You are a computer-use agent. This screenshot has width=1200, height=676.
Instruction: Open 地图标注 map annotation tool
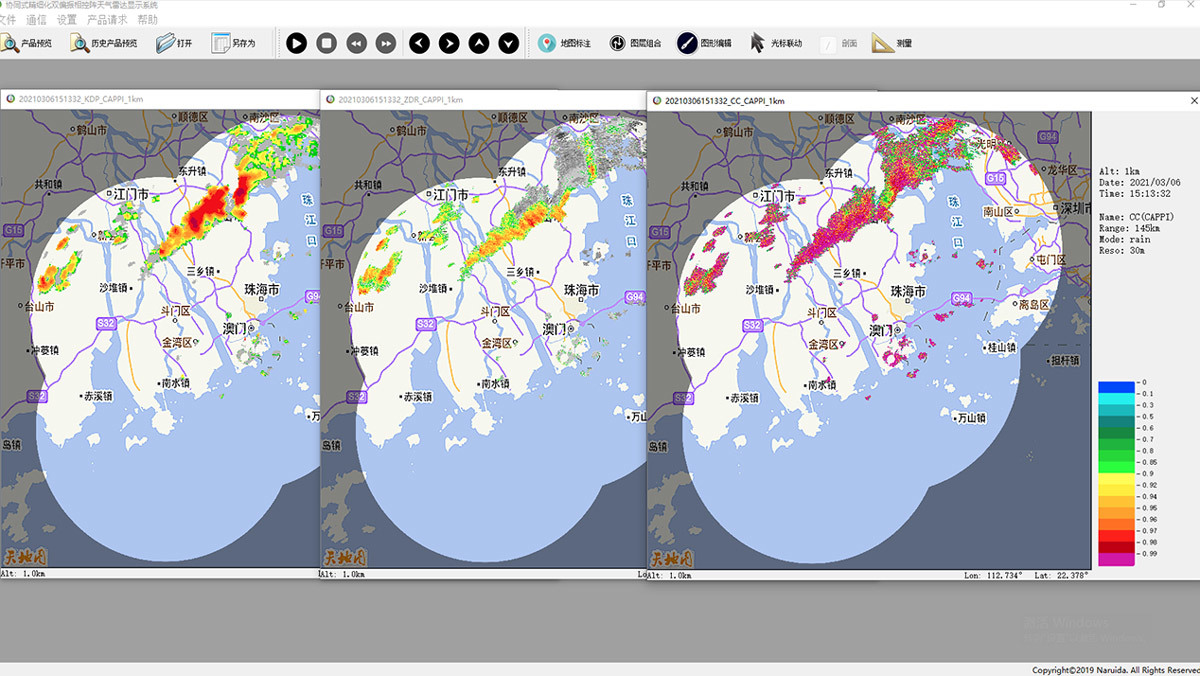coord(564,43)
